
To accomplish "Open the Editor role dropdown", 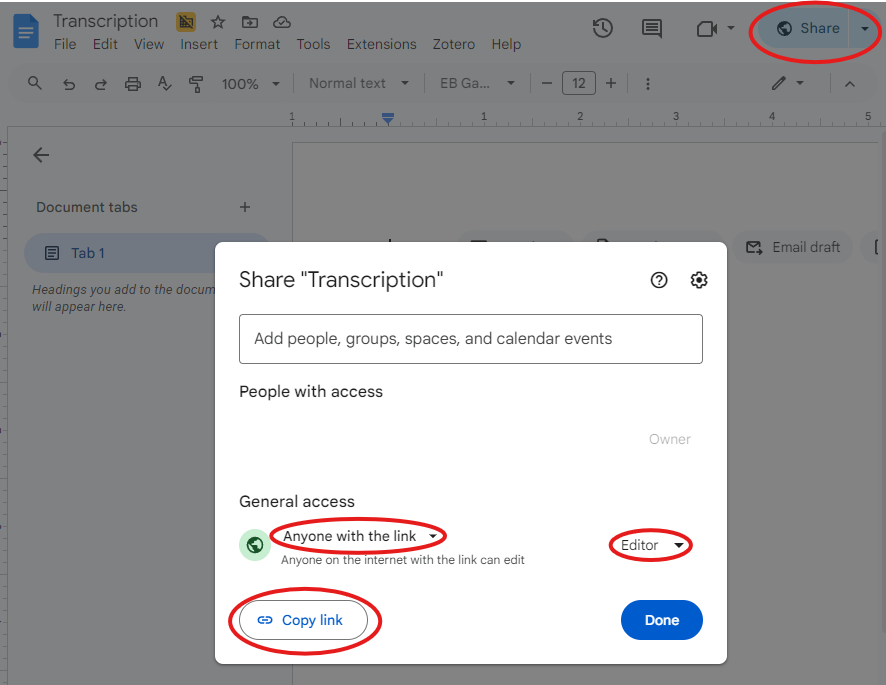I will [x=651, y=545].
